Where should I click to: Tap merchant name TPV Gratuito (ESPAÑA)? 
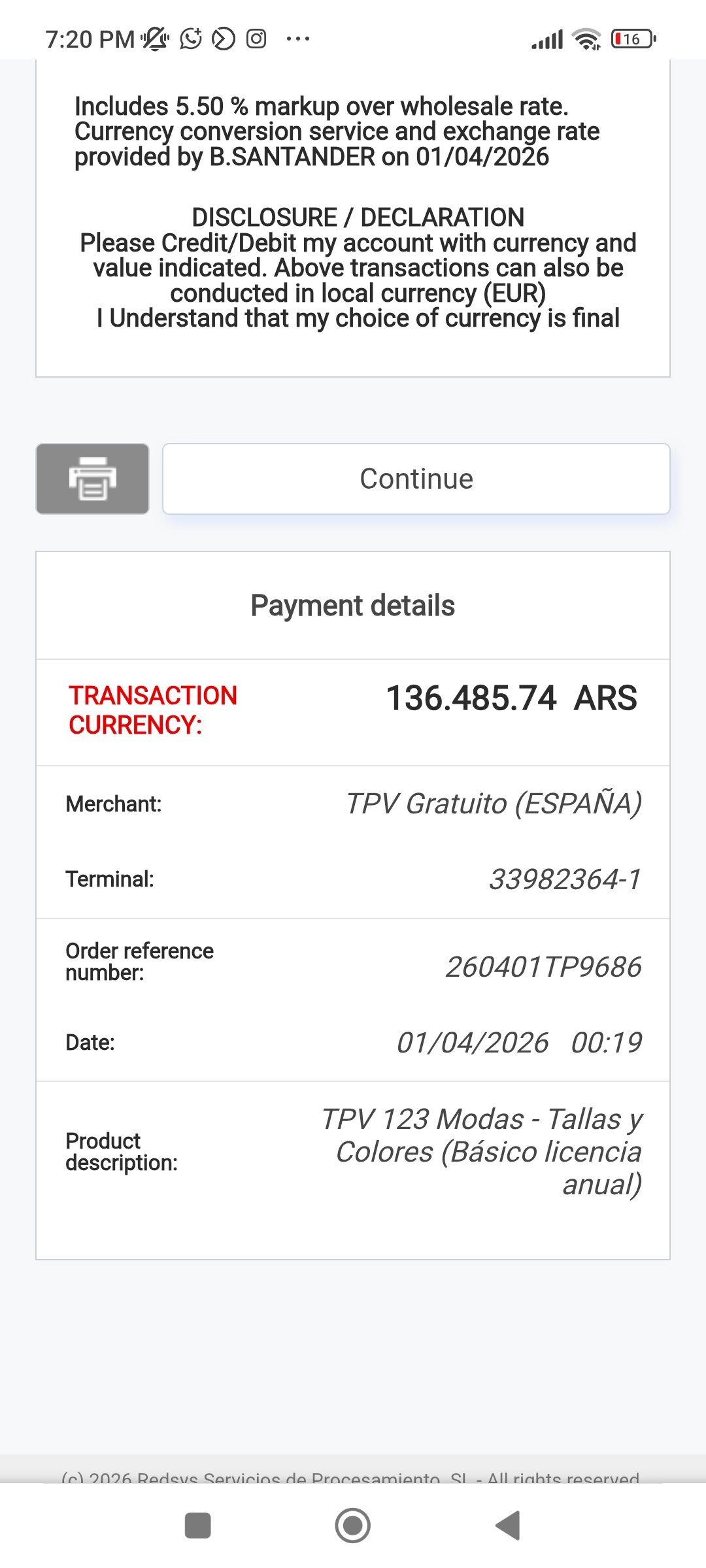[x=494, y=804]
